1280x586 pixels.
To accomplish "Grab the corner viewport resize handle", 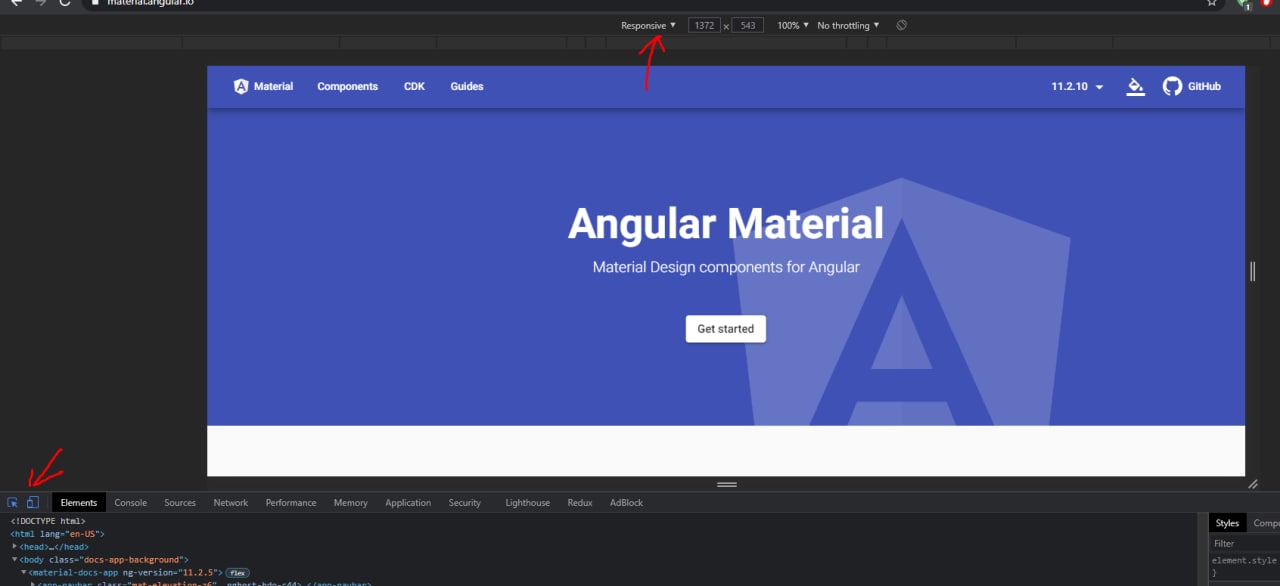I will (x=1253, y=484).
